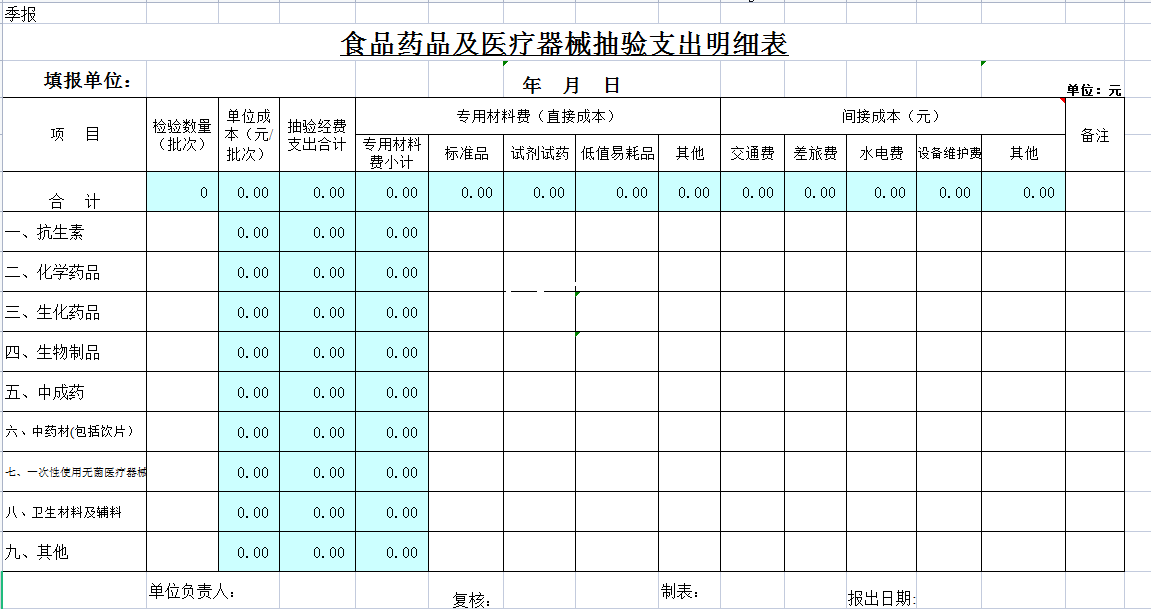Click the 低值易耗品 column header
The width and height of the screenshot is (1151, 609).
[617, 153]
